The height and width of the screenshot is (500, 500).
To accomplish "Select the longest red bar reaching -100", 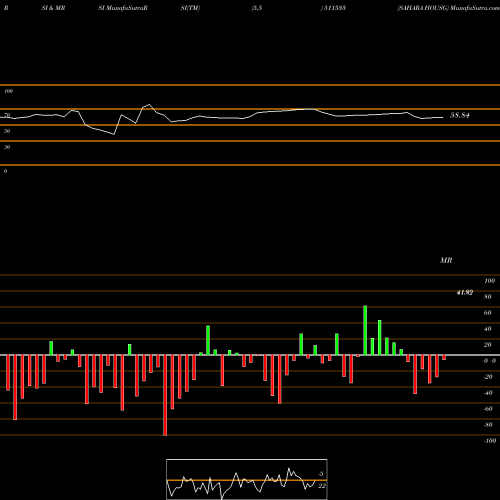I will click(165, 395).
